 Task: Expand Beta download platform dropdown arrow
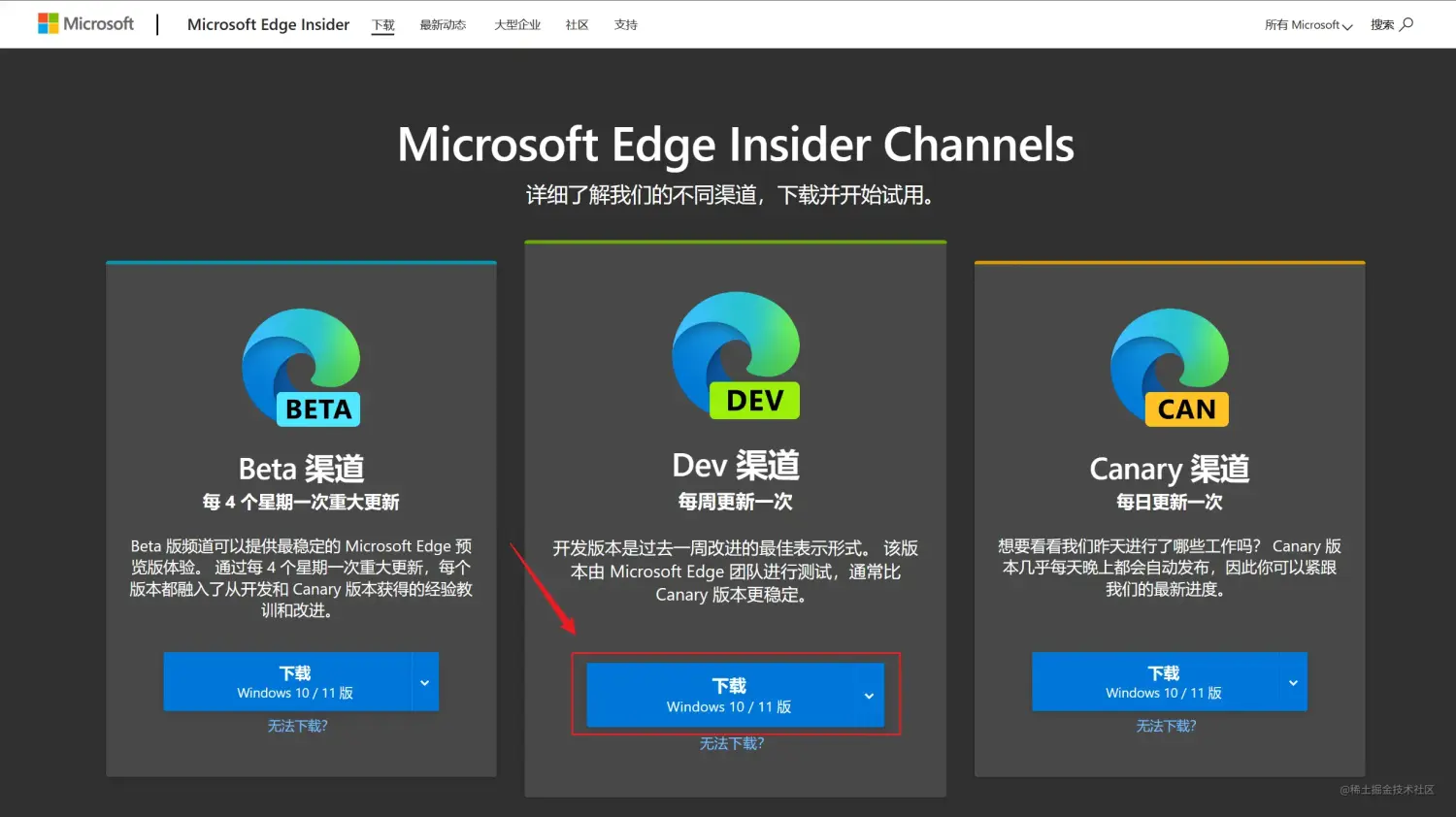click(425, 682)
